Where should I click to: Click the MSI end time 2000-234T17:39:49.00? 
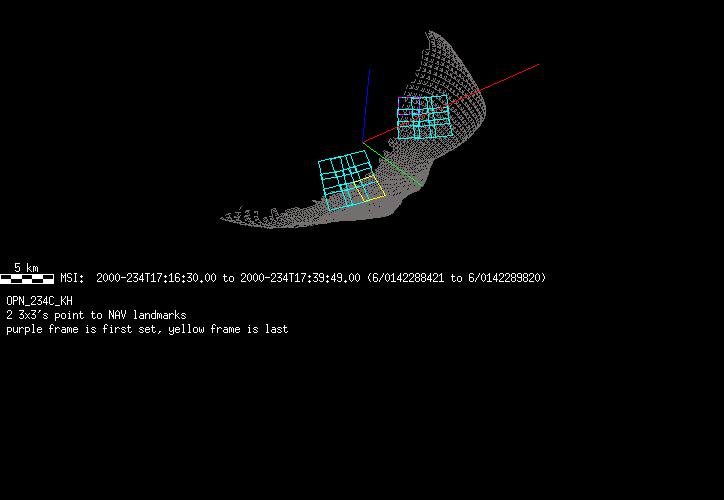tap(300, 278)
